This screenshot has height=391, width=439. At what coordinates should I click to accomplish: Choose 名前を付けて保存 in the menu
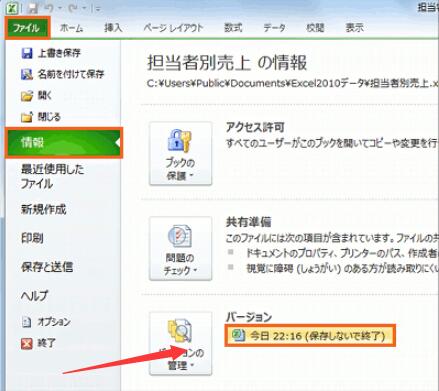[x=63, y=74]
